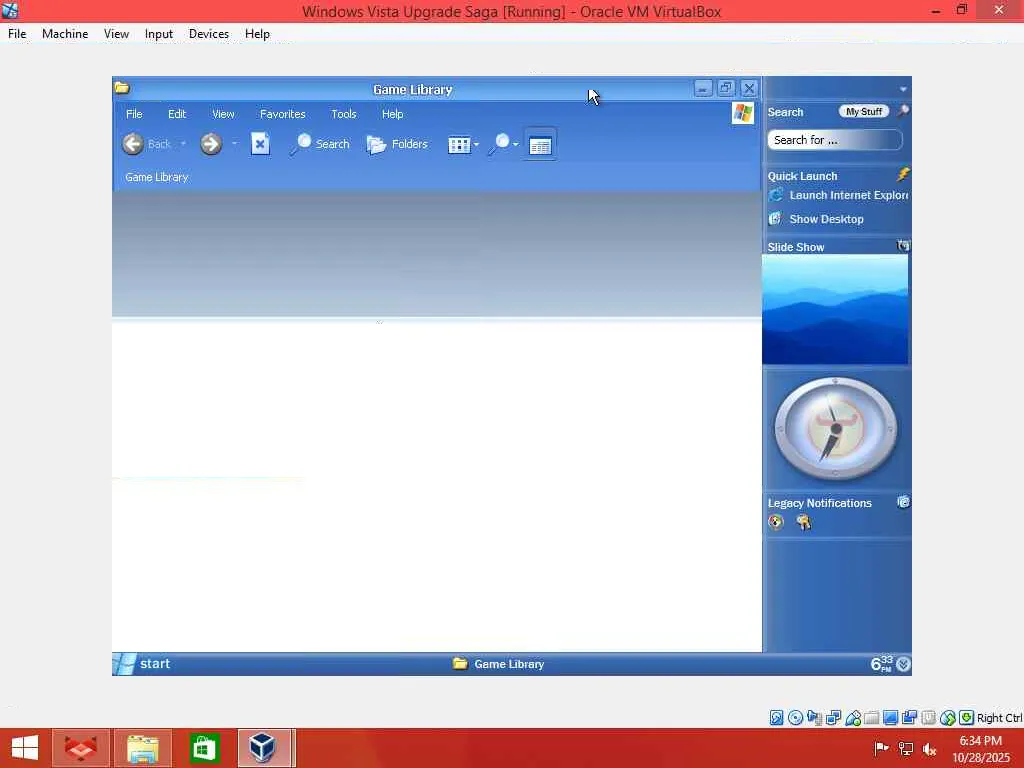Open the File menu in Game Library
Image resolution: width=1024 pixels, height=768 pixels.
[134, 114]
